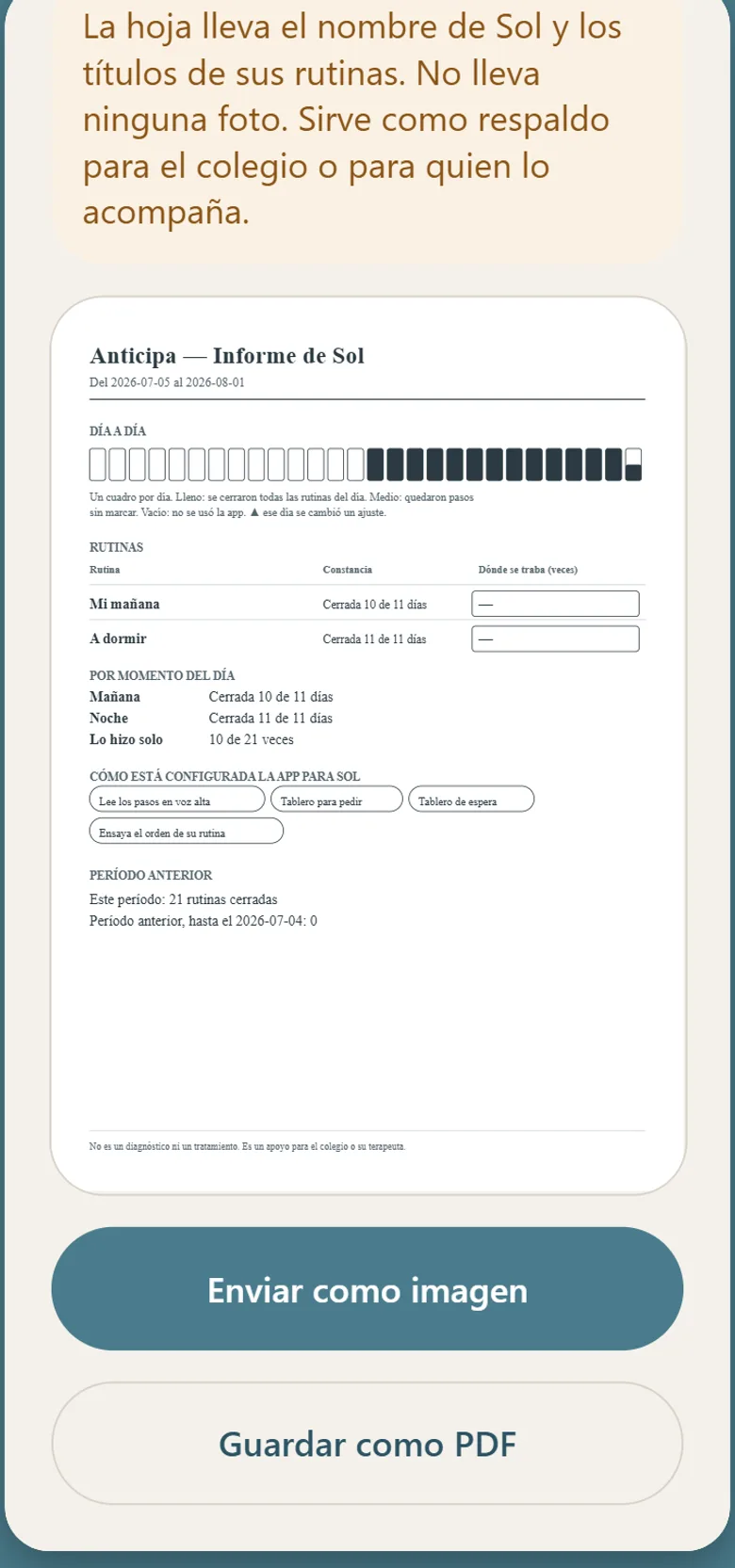Tap the 'Lee los pasos en voz alta' chip
The image size is (735, 1568).
[x=177, y=800]
